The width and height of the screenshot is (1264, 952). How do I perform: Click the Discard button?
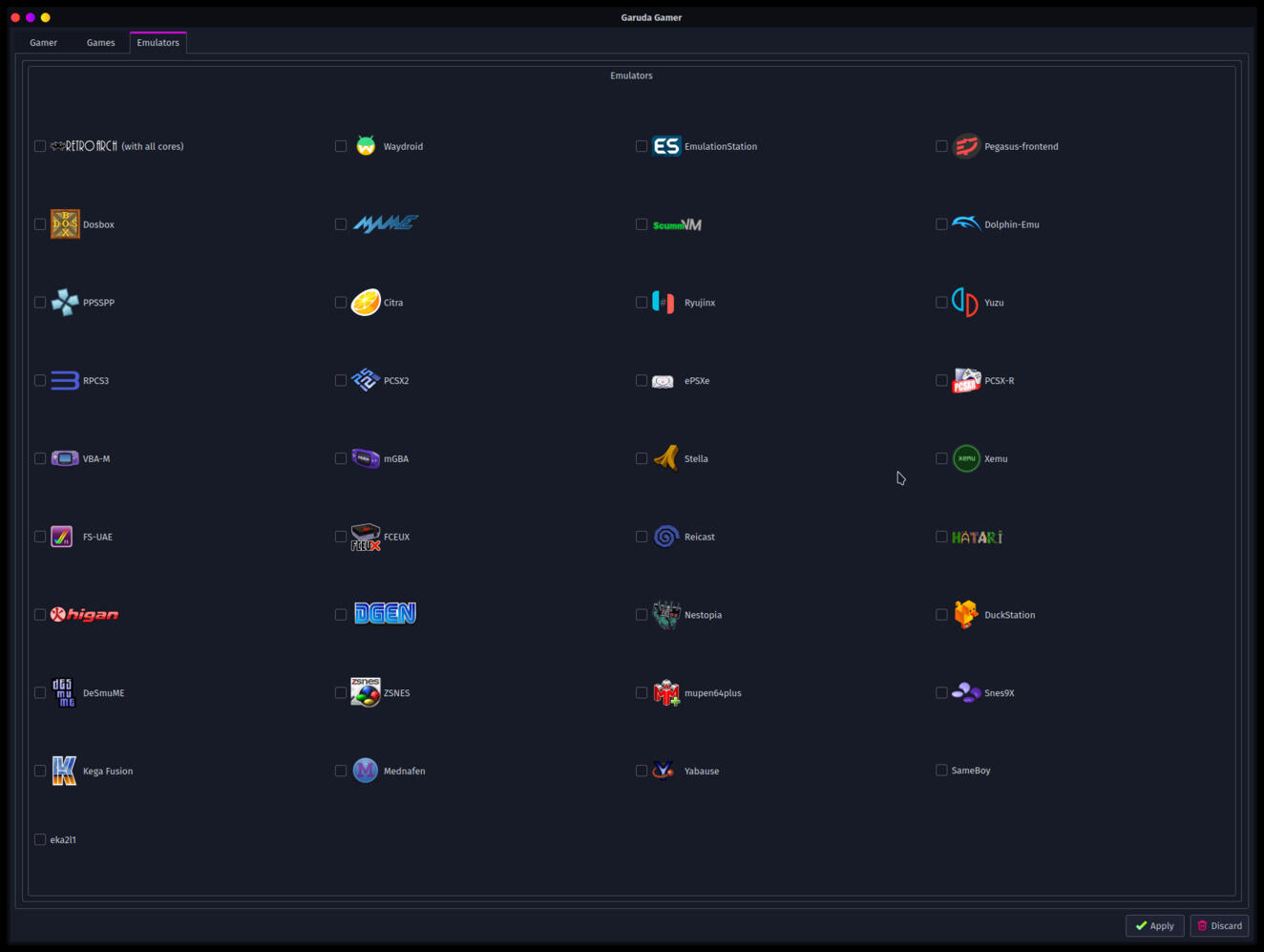click(x=1219, y=925)
